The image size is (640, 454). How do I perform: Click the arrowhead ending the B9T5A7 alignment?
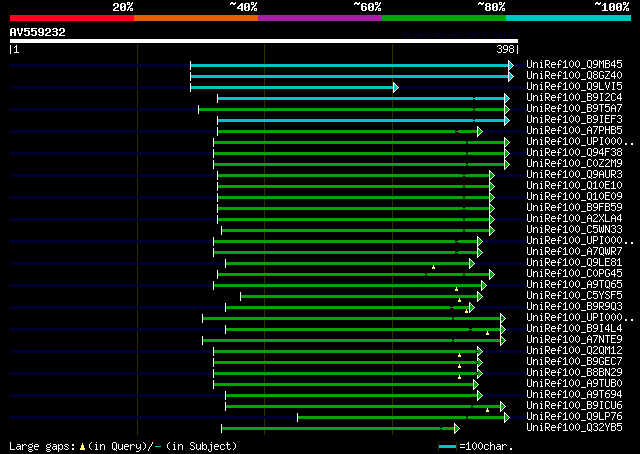point(507,109)
